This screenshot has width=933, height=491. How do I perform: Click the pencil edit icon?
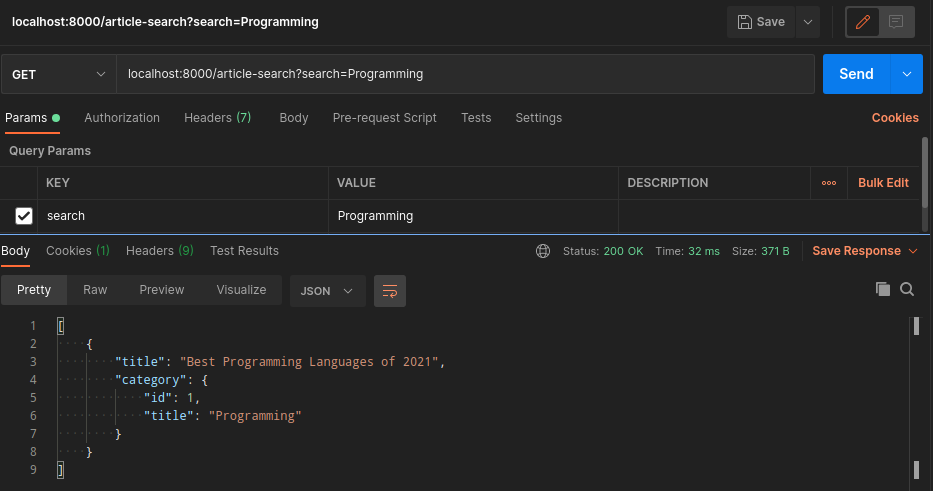coord(862,22)
